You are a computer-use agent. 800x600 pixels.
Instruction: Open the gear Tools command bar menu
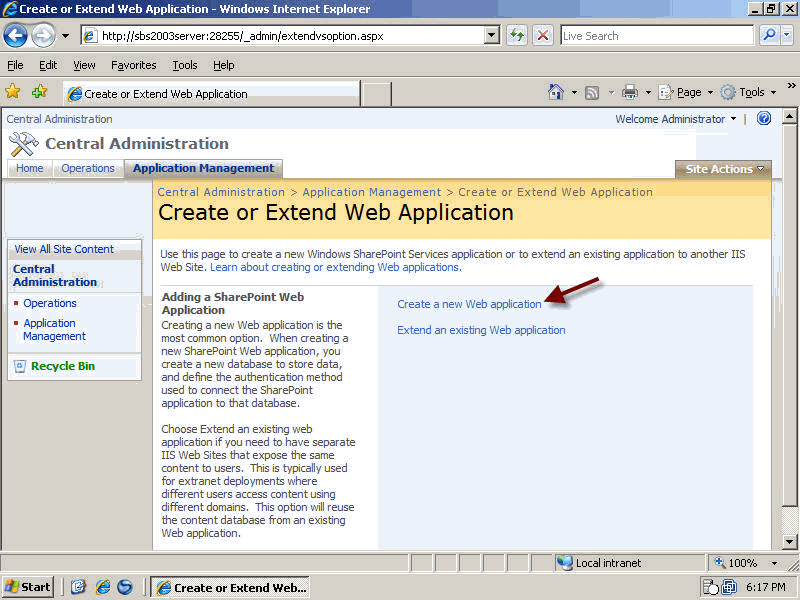[748, 92]
